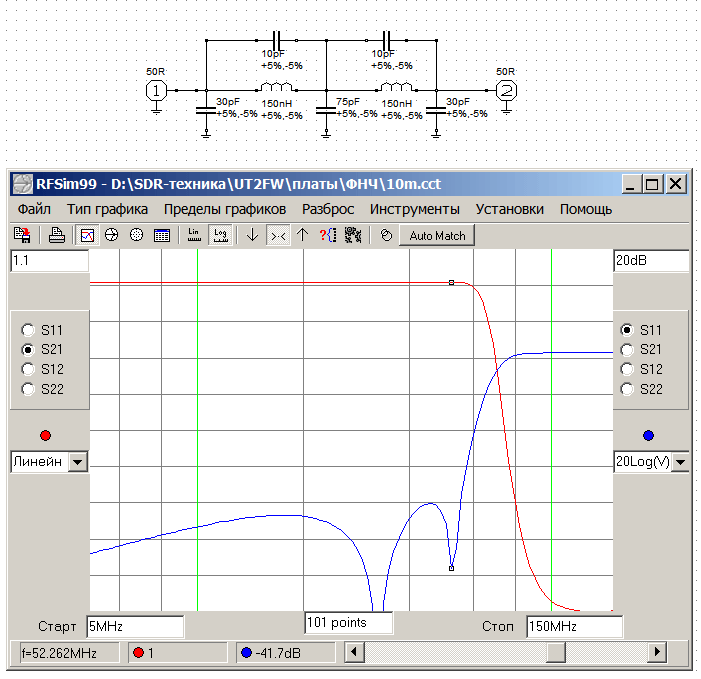Click the RFSim99 title bar application icon
This screenshot has width=701, height=679.
pos(22,184)
